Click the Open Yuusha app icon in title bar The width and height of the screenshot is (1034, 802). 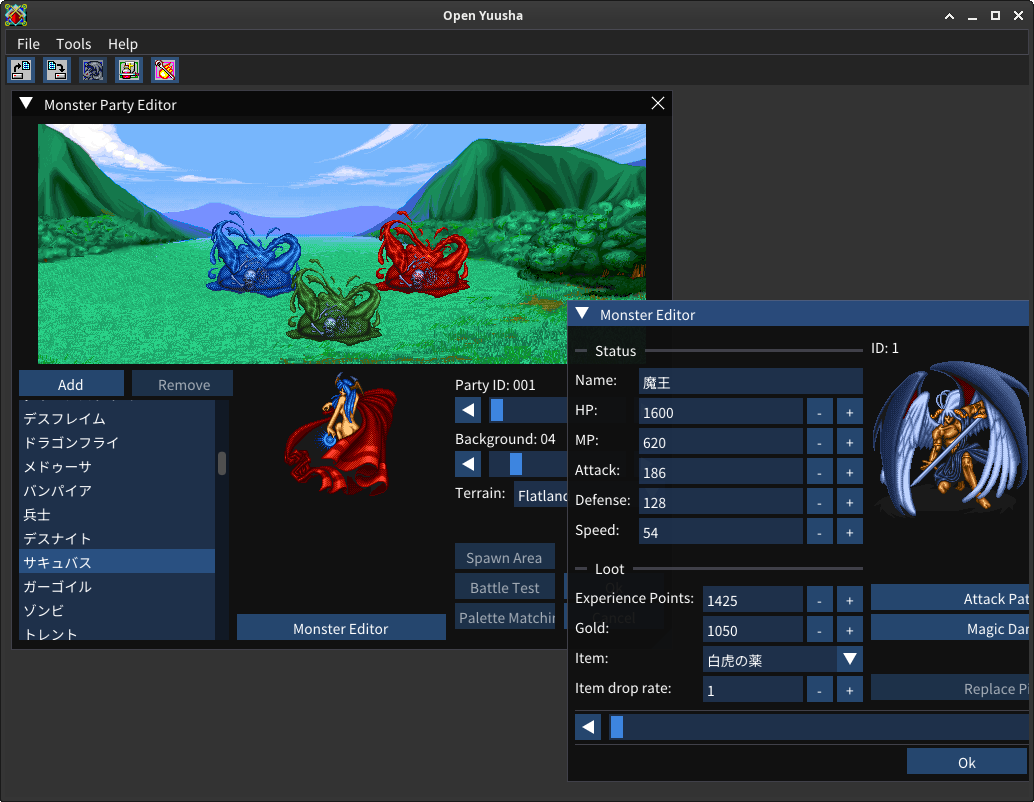16,15
